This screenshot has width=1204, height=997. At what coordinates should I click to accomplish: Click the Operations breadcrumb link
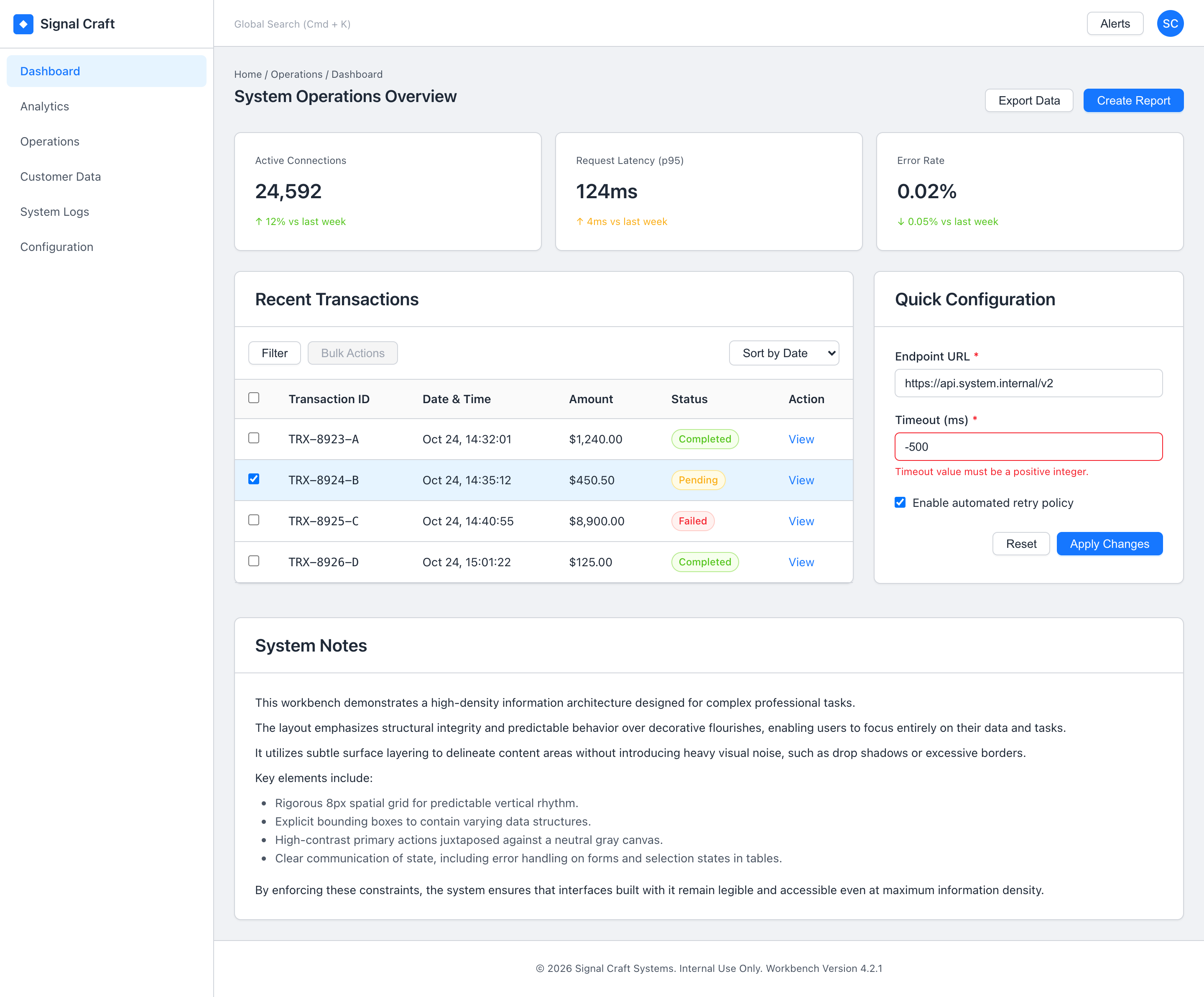coord(296,74)
